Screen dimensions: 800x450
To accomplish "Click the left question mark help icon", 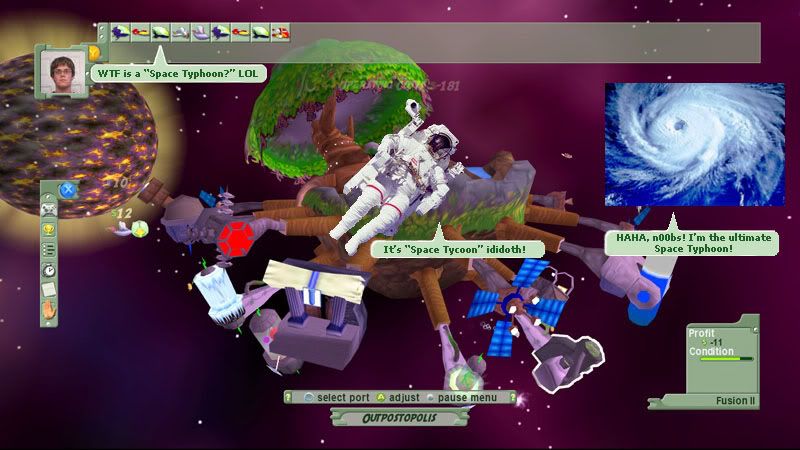I will pos(288,397).
